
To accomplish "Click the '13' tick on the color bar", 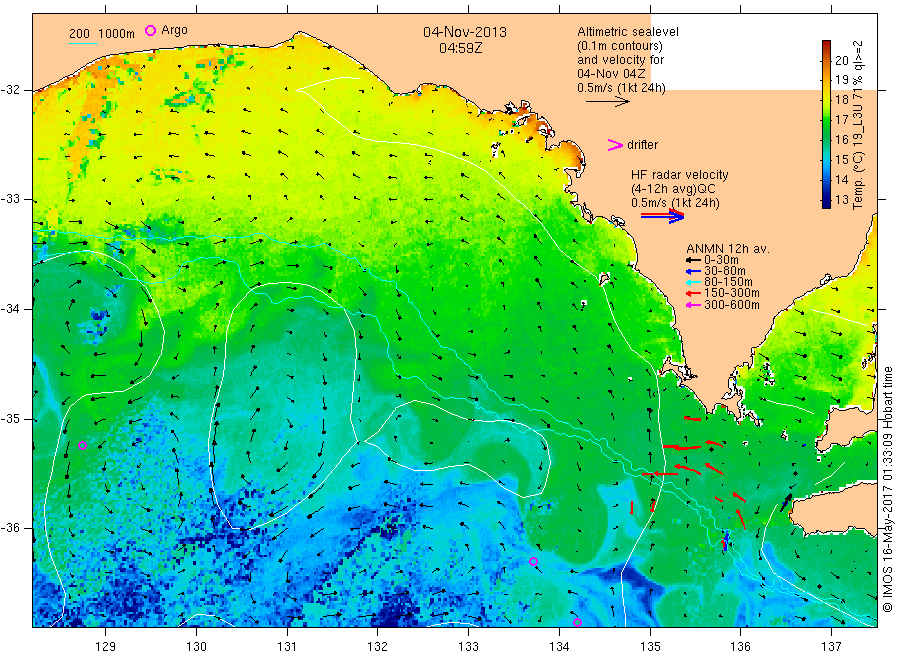I will click(x=841, y=200).
